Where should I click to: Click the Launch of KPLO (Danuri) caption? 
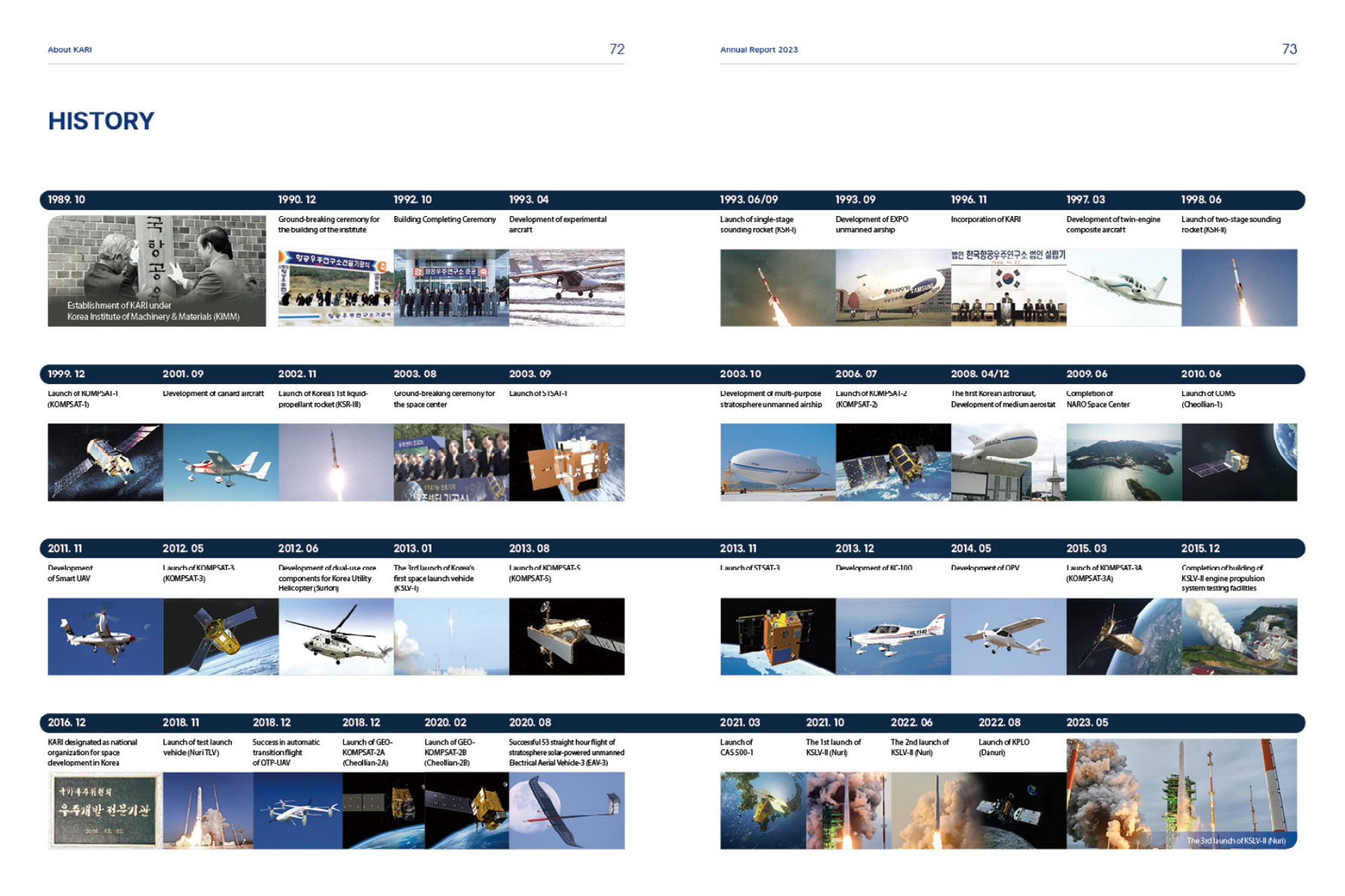(x=1003, y=747)
